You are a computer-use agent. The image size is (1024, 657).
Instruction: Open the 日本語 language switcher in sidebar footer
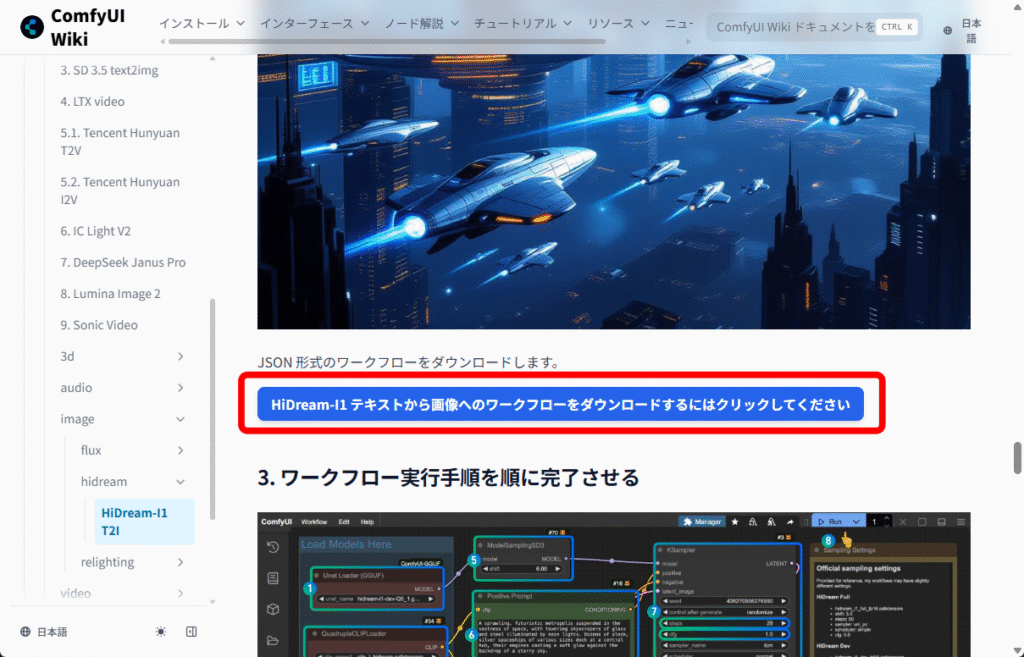[x=44, y=632]
